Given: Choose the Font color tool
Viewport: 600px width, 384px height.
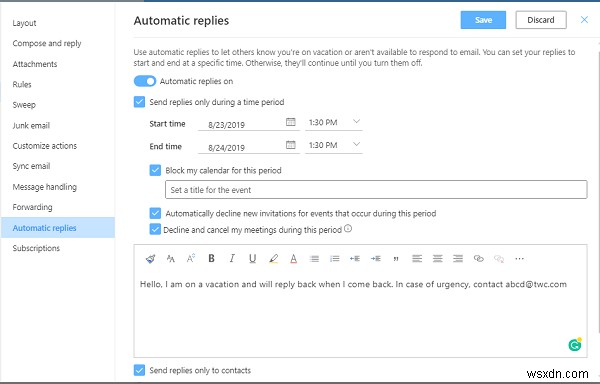Looking at the screenshot, I should coord(293,259).
